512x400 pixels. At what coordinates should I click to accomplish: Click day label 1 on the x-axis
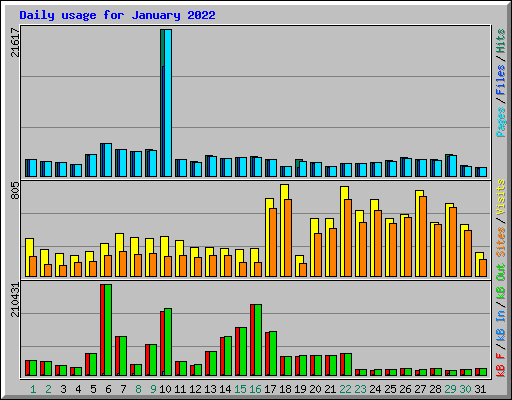point(33,389)
